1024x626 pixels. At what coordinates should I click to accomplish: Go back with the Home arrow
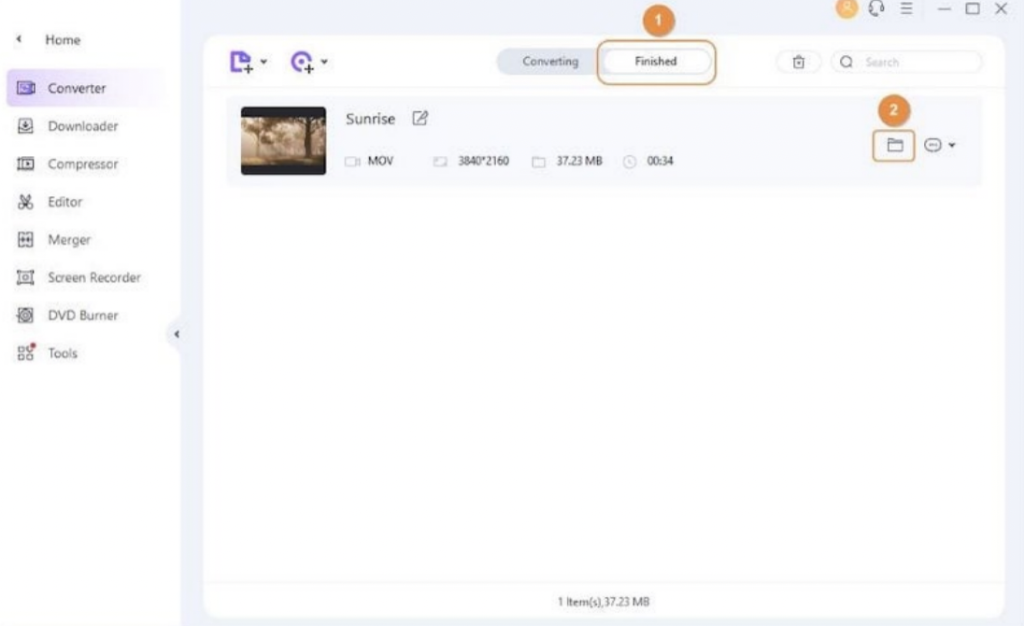coord(19,39)
